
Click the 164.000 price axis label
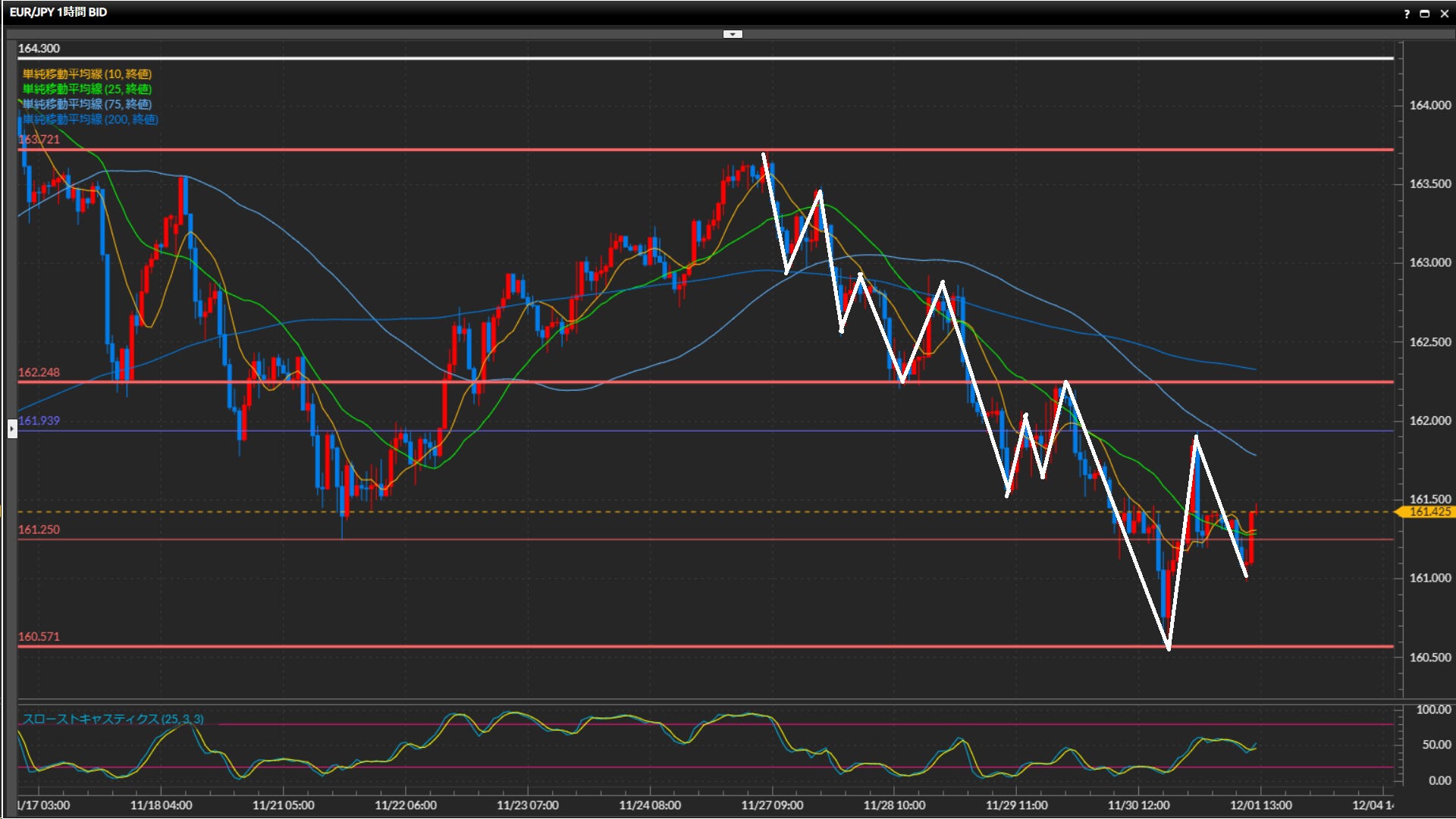click(x=1429, y=105)
